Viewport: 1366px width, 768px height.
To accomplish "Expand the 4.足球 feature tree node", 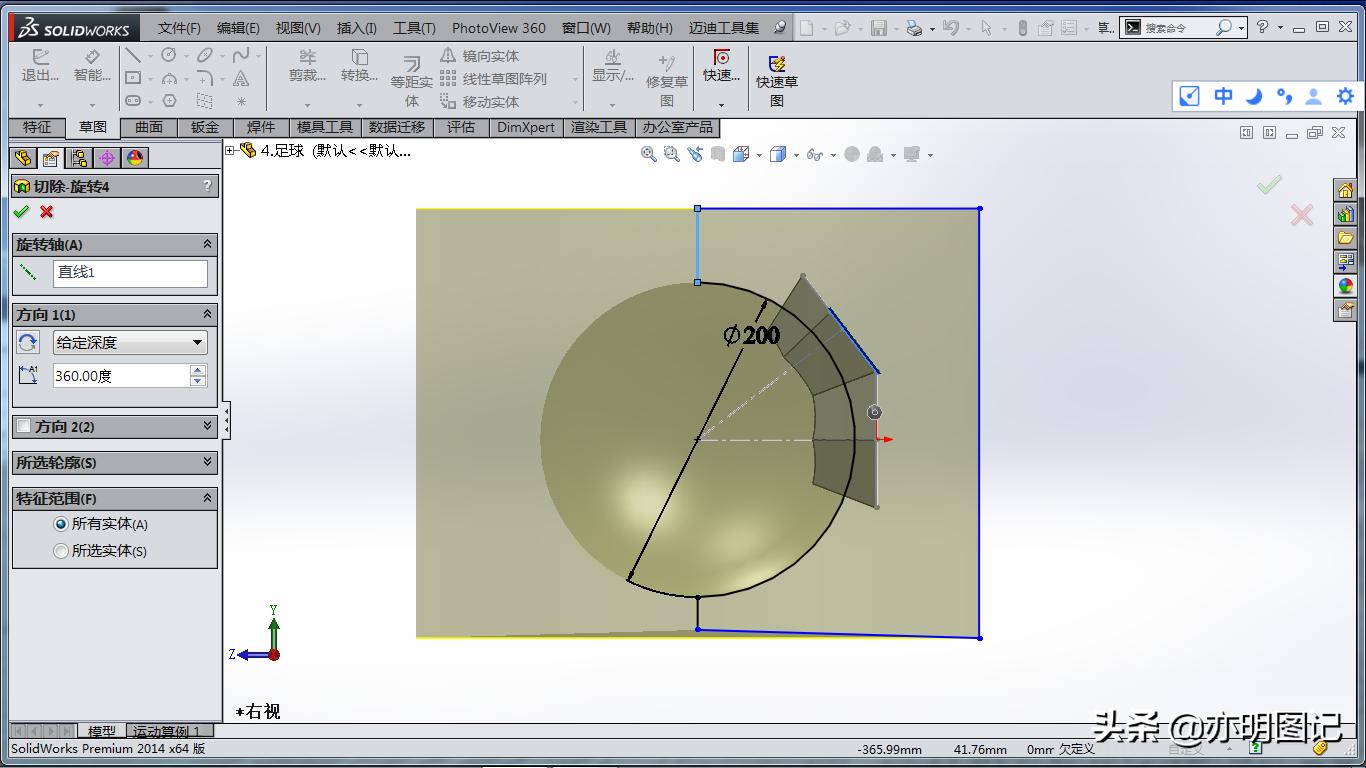I will tap(230, 151).
